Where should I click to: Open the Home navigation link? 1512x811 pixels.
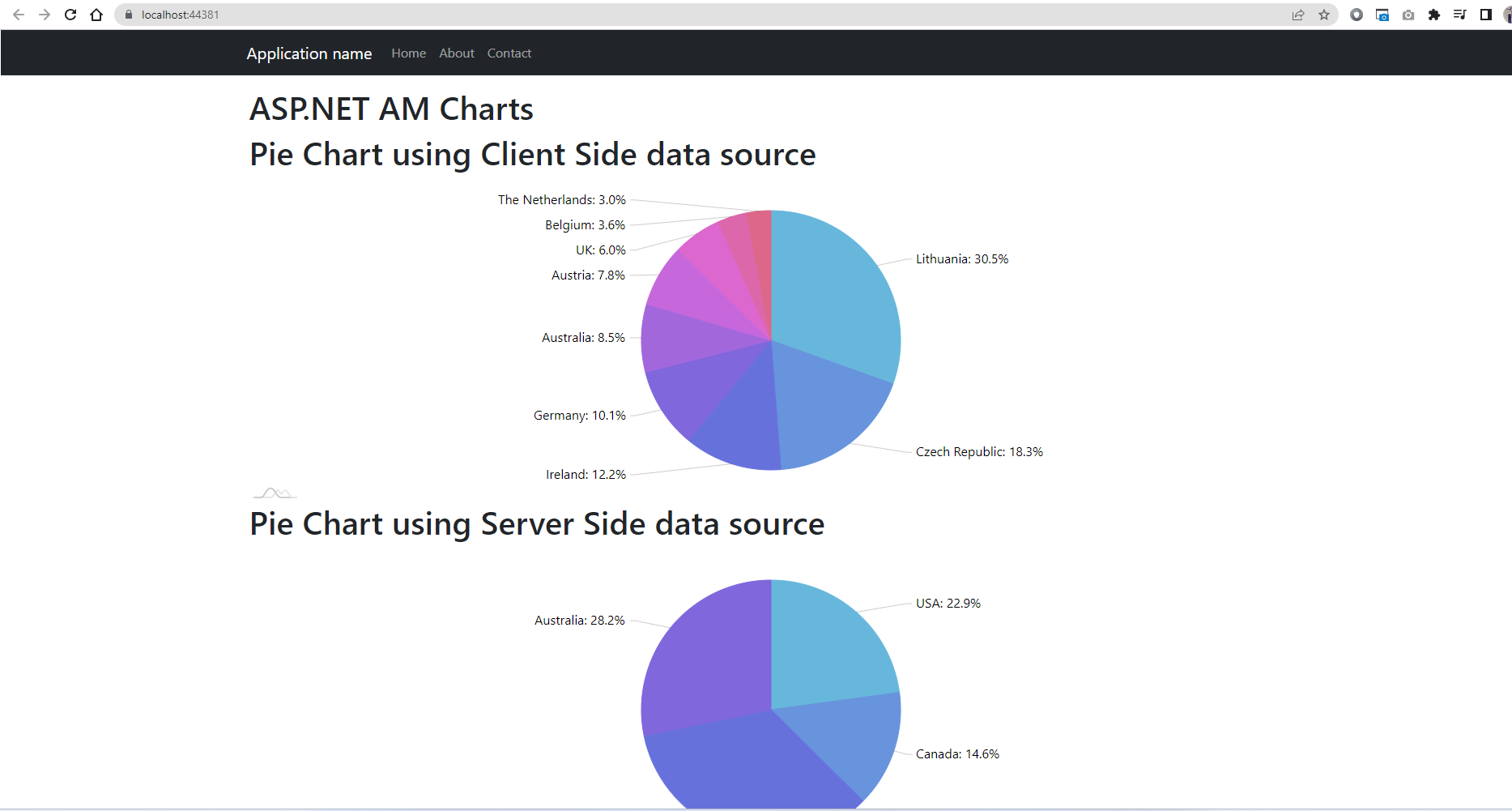[408, 53]
